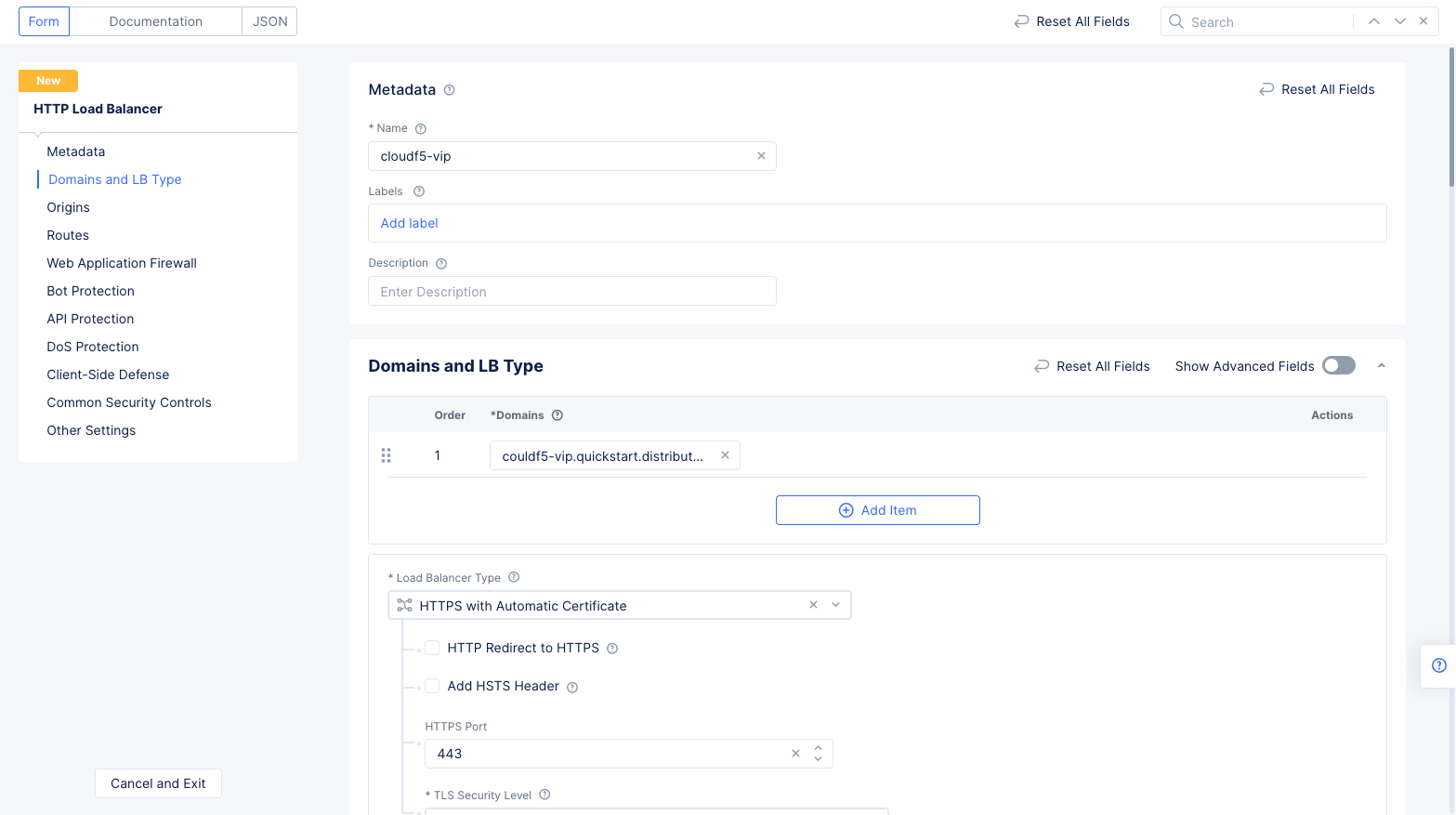Check the HTTP Redirect to HTTPS checkbox

click(431, 648)
